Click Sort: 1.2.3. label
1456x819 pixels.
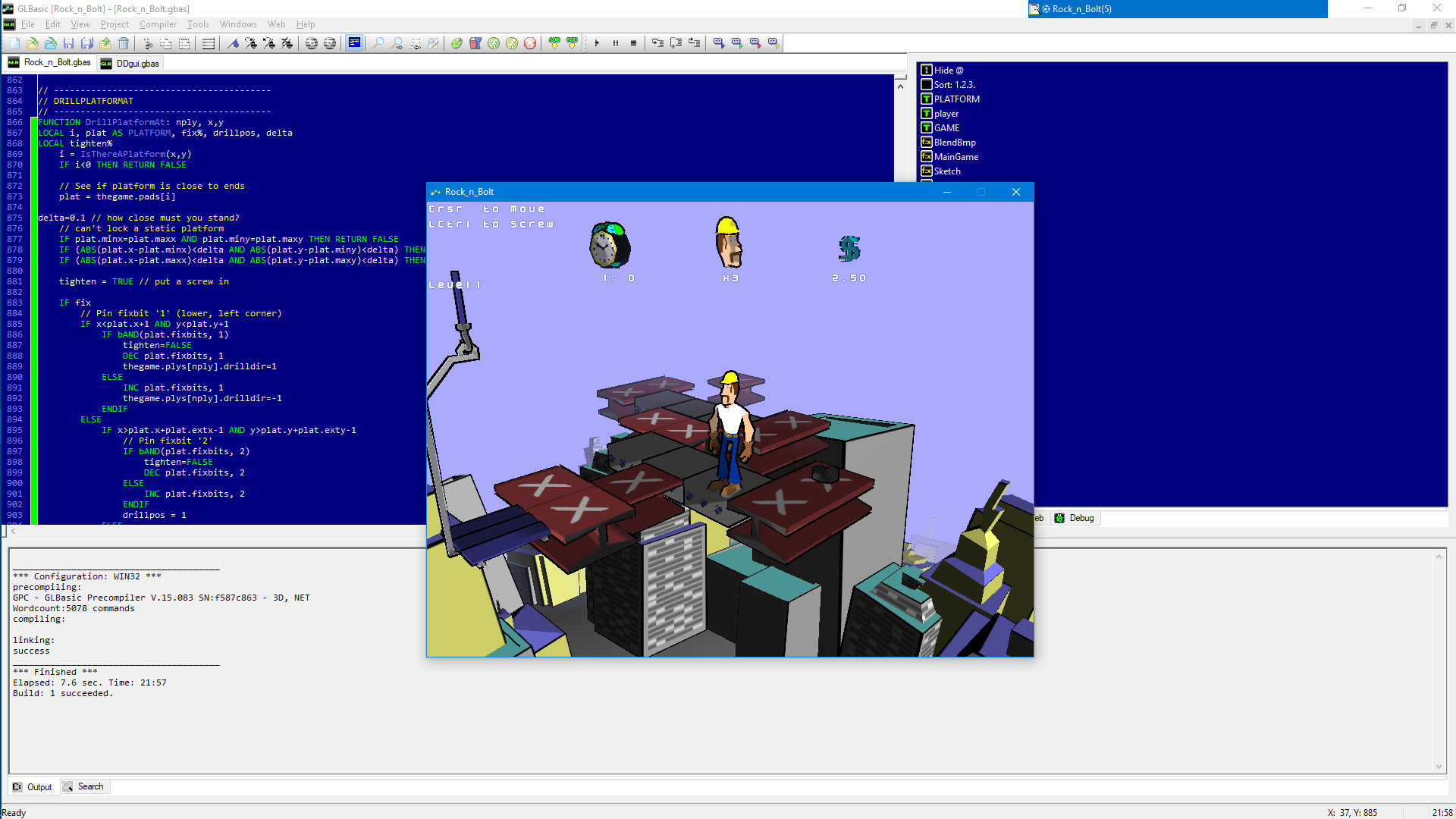[x=954, y=84]
